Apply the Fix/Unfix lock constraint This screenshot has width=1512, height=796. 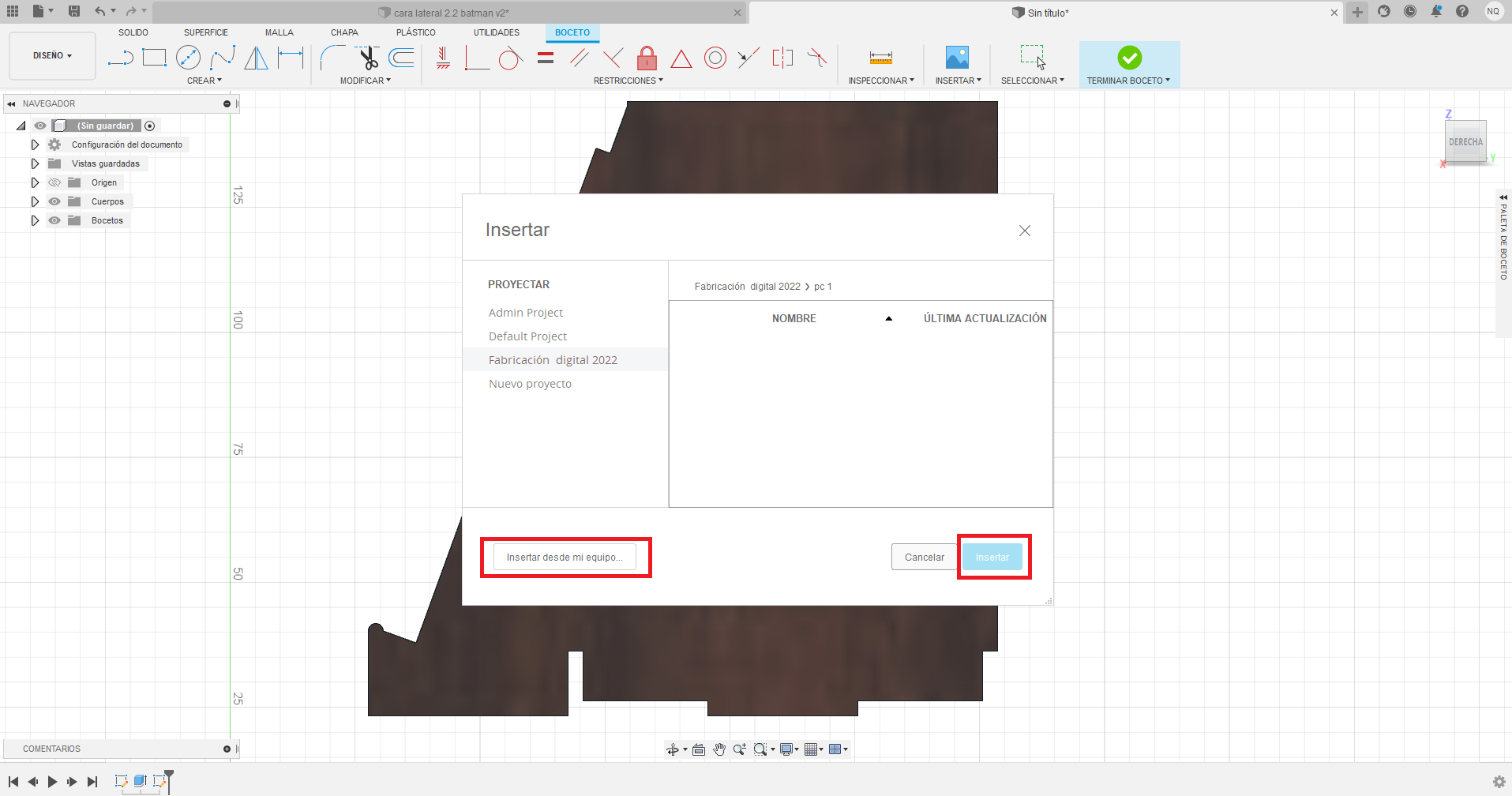pos(647,58)
